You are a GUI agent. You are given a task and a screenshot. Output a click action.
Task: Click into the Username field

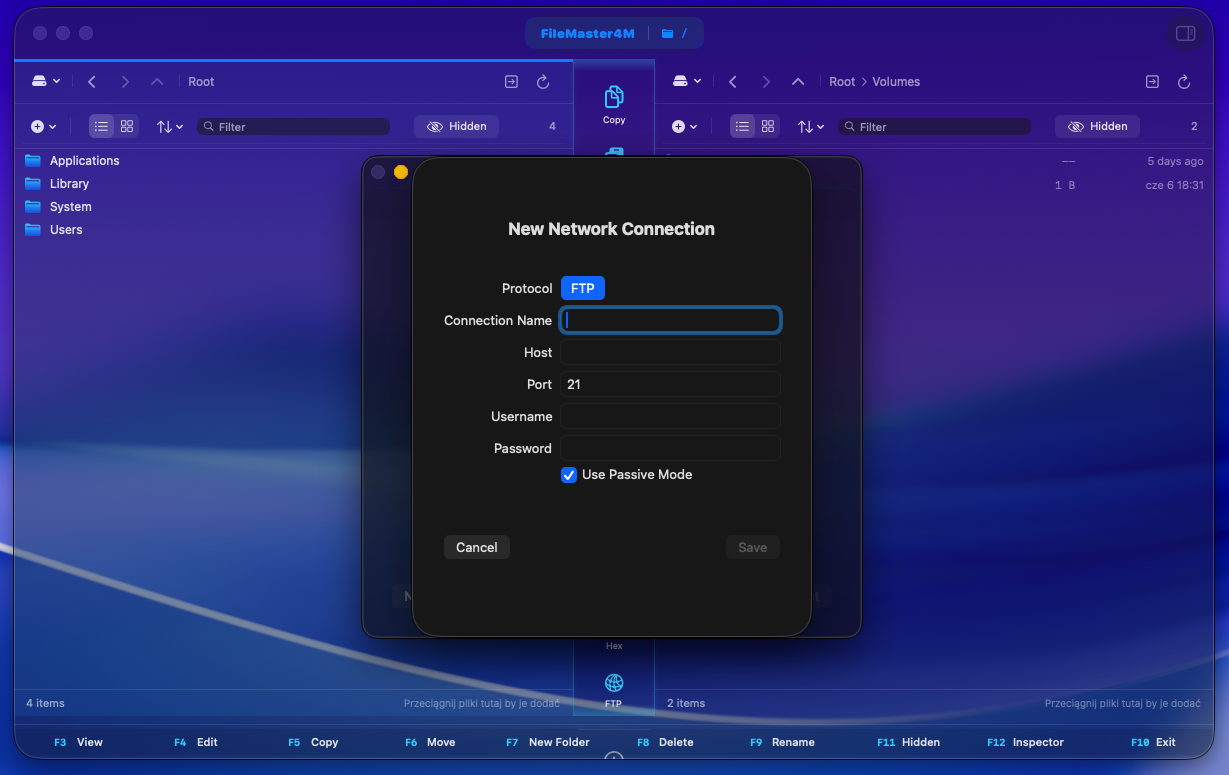click(x=670, y=416)
